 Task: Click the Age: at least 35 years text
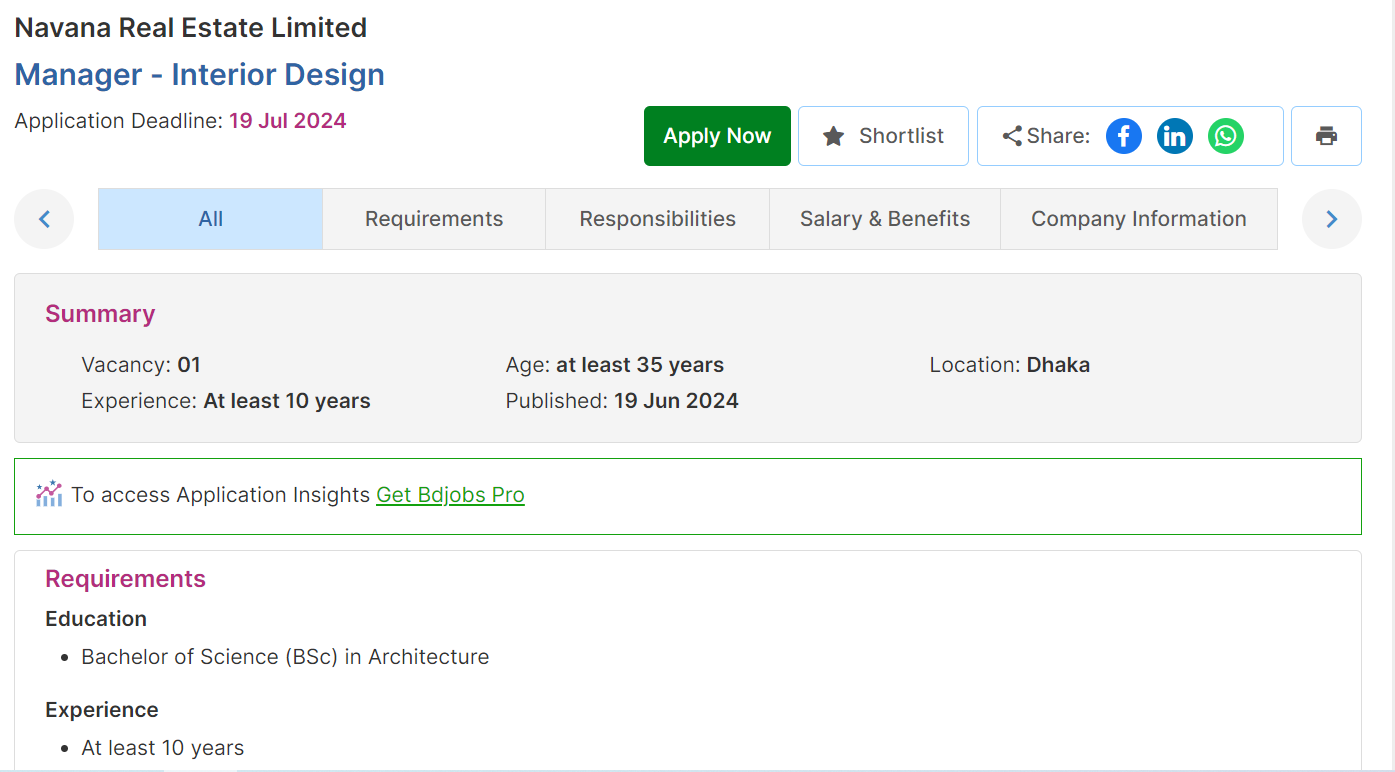[615, 365]
